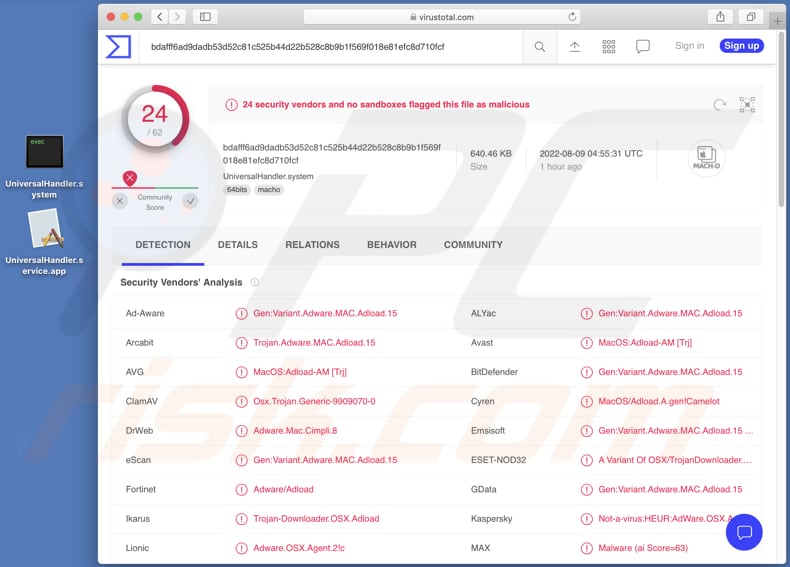
Task: Click the eScan vendor name
Action: pos(138,460)
